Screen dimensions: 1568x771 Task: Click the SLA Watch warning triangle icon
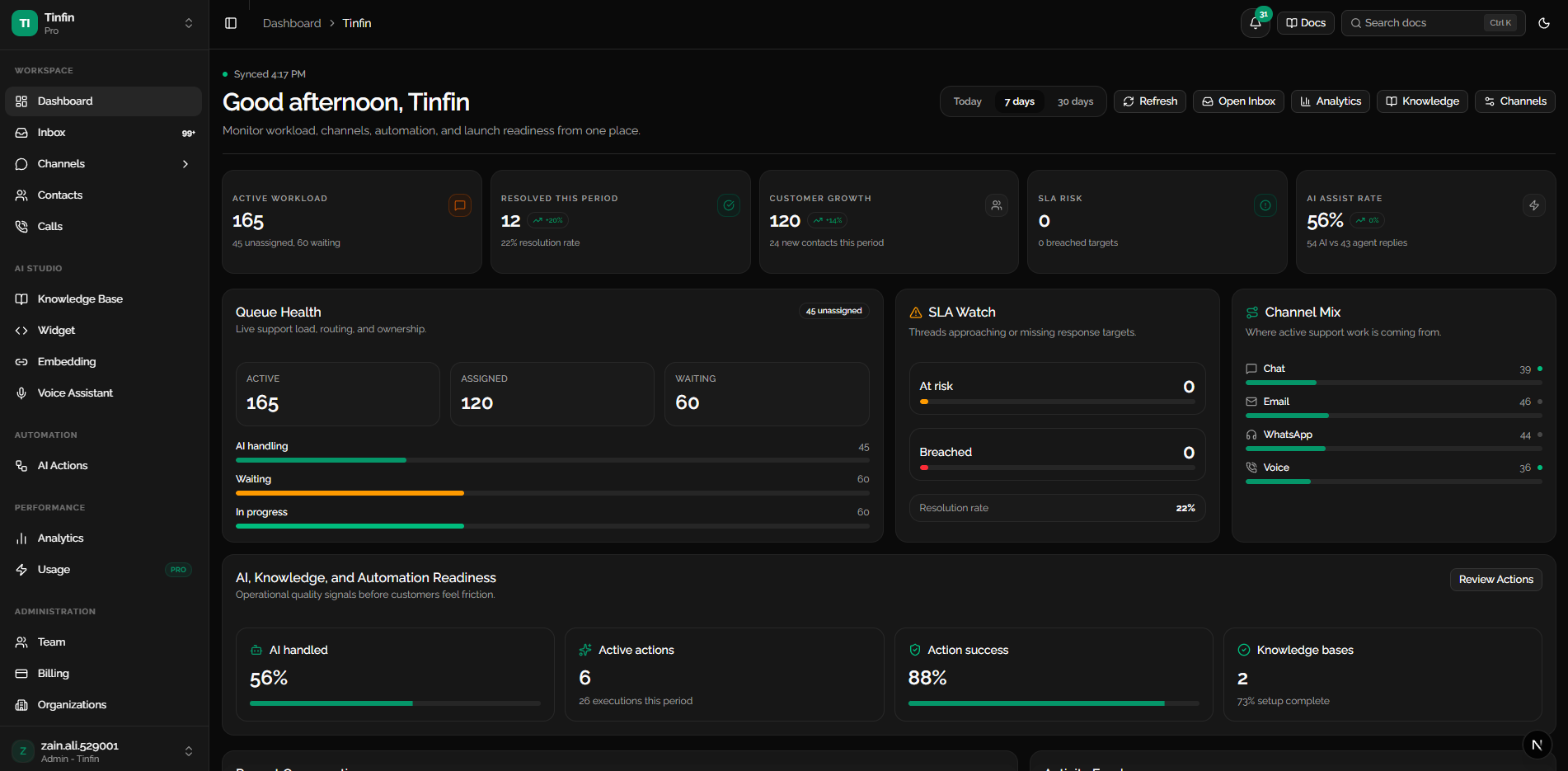[x=916, y=313]
